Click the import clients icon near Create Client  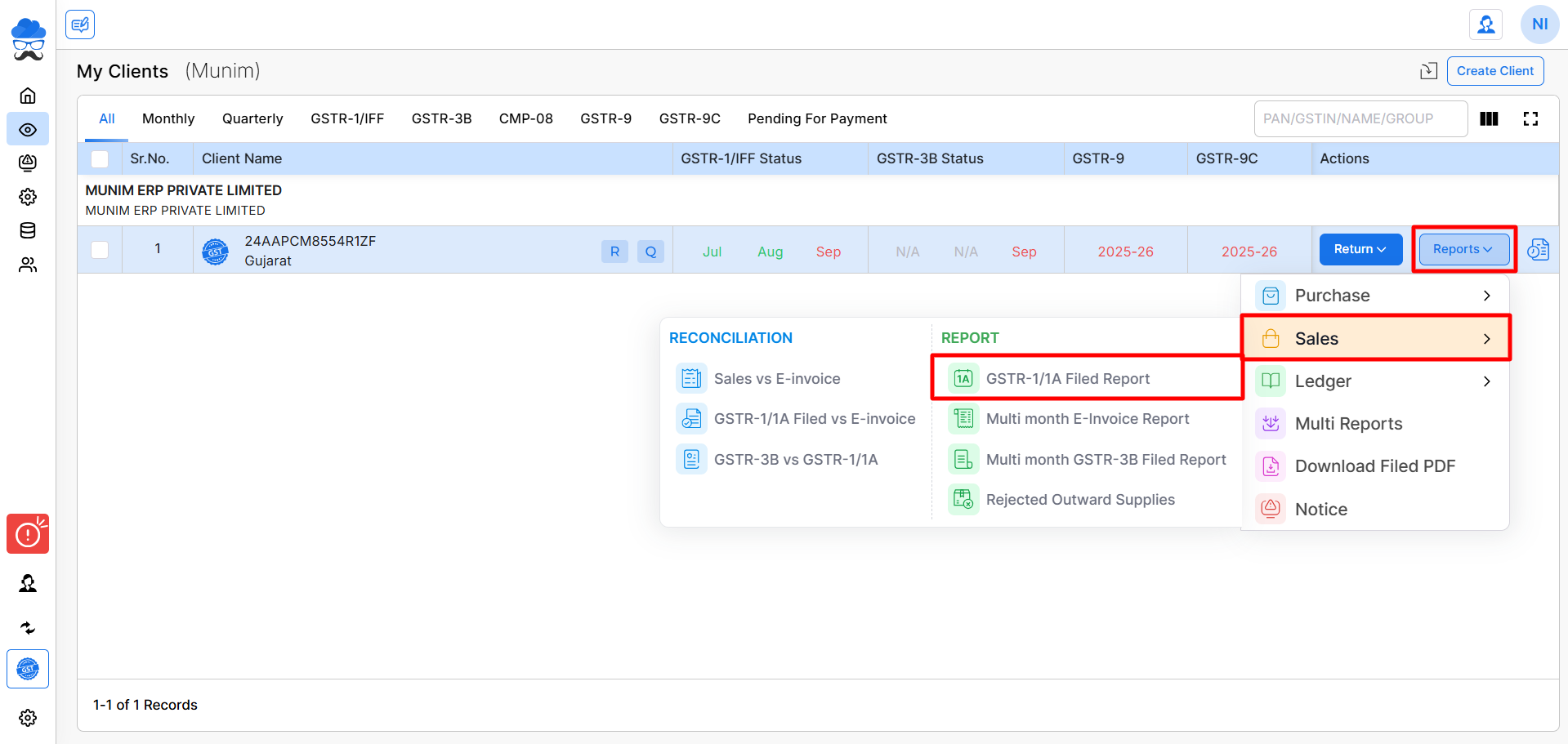(1428, 71)
